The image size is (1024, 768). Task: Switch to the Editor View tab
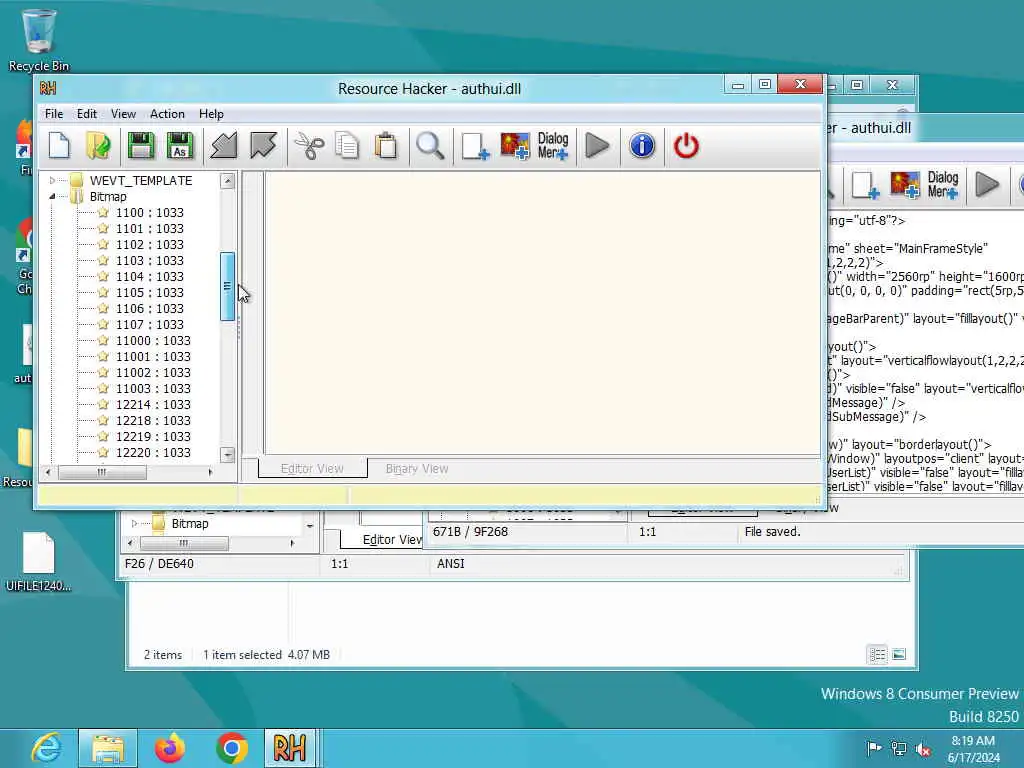tap(312, 468)
